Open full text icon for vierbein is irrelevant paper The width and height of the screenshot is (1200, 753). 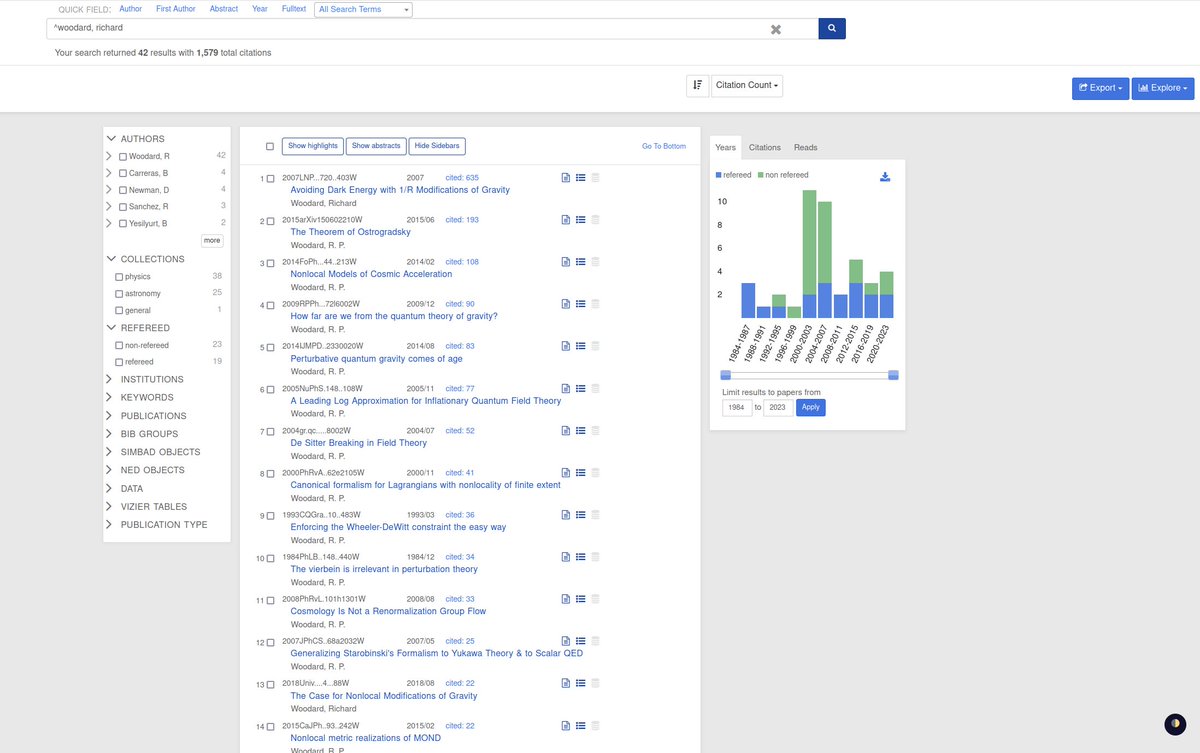click(x=565, y=557)
